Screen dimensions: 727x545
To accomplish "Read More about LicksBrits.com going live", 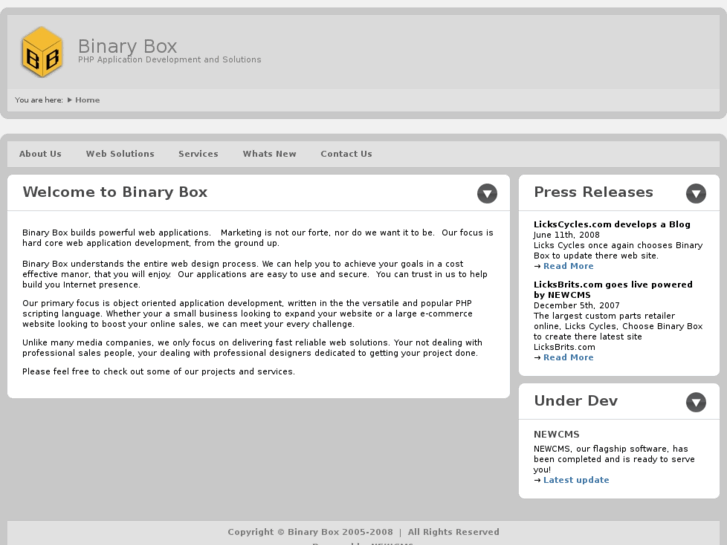I will pos(568,358).
